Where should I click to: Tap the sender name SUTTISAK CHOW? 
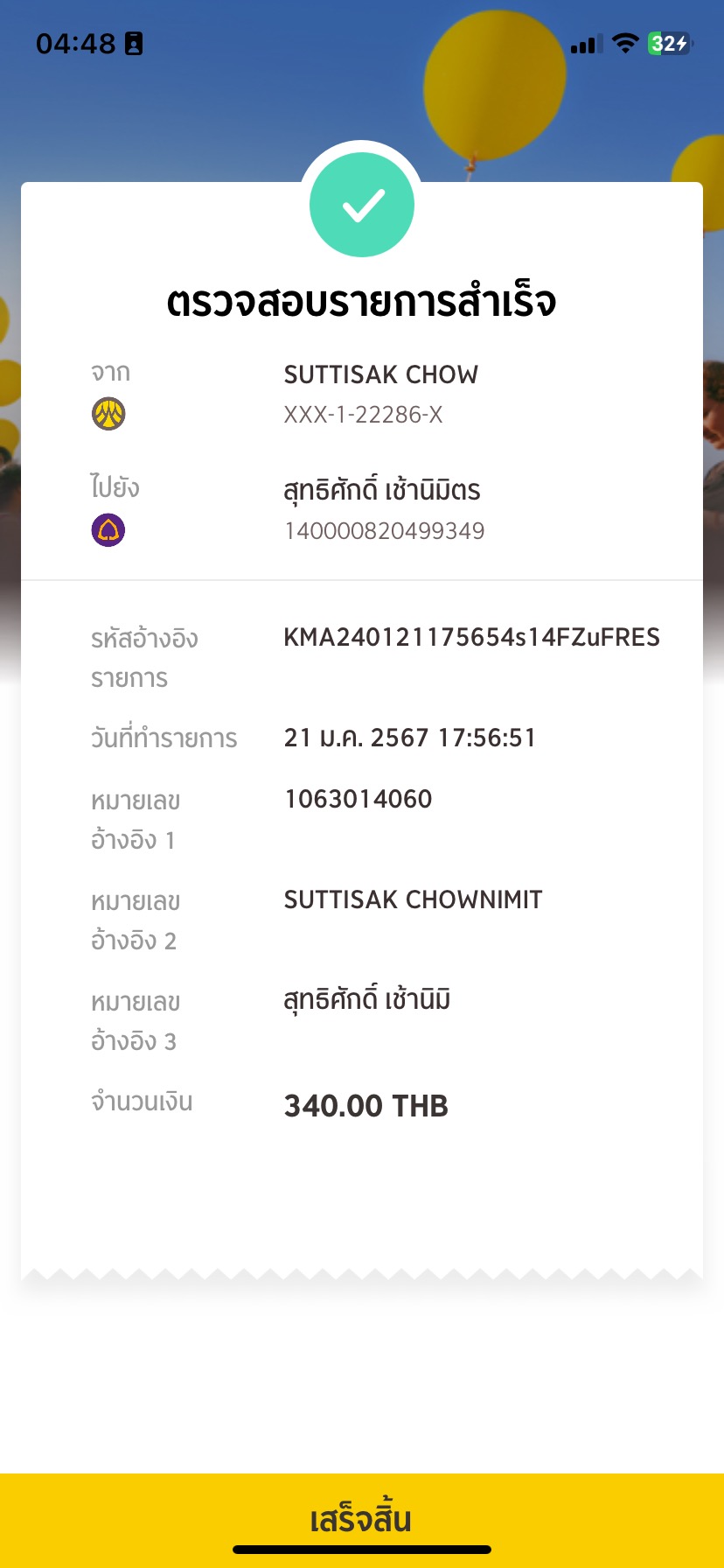coord(380,374)
